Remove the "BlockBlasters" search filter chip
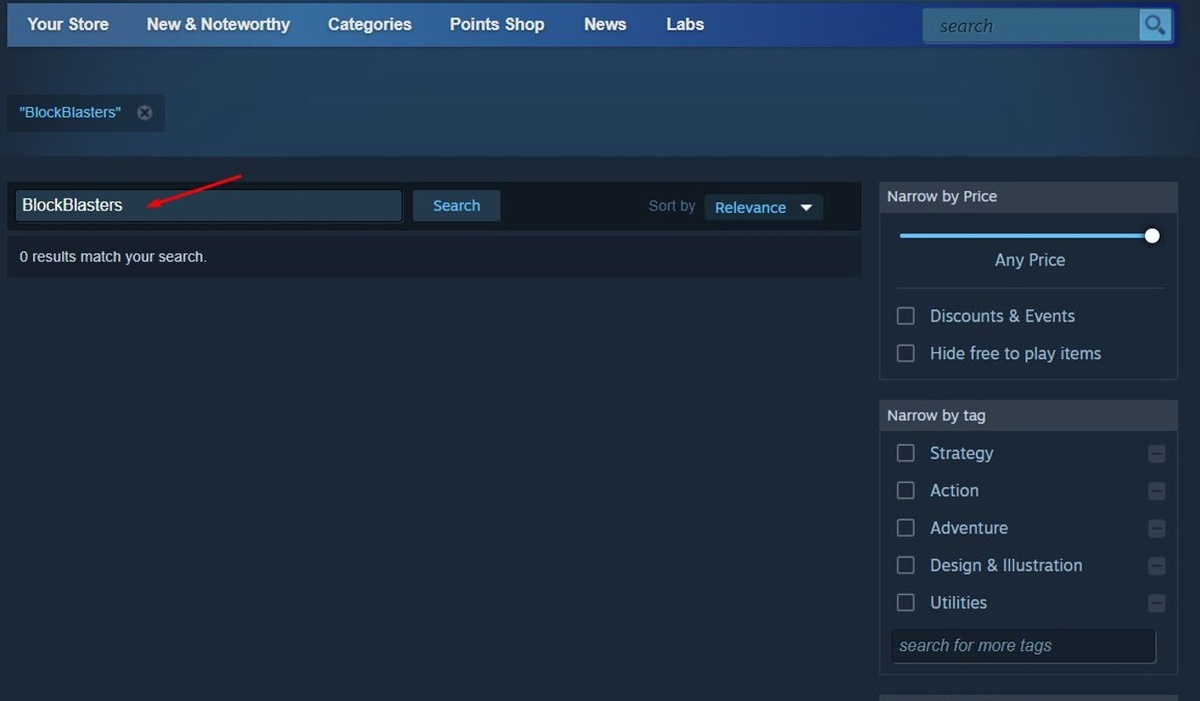The width and height of the screenshot is (1200, 701). [145, 113]
